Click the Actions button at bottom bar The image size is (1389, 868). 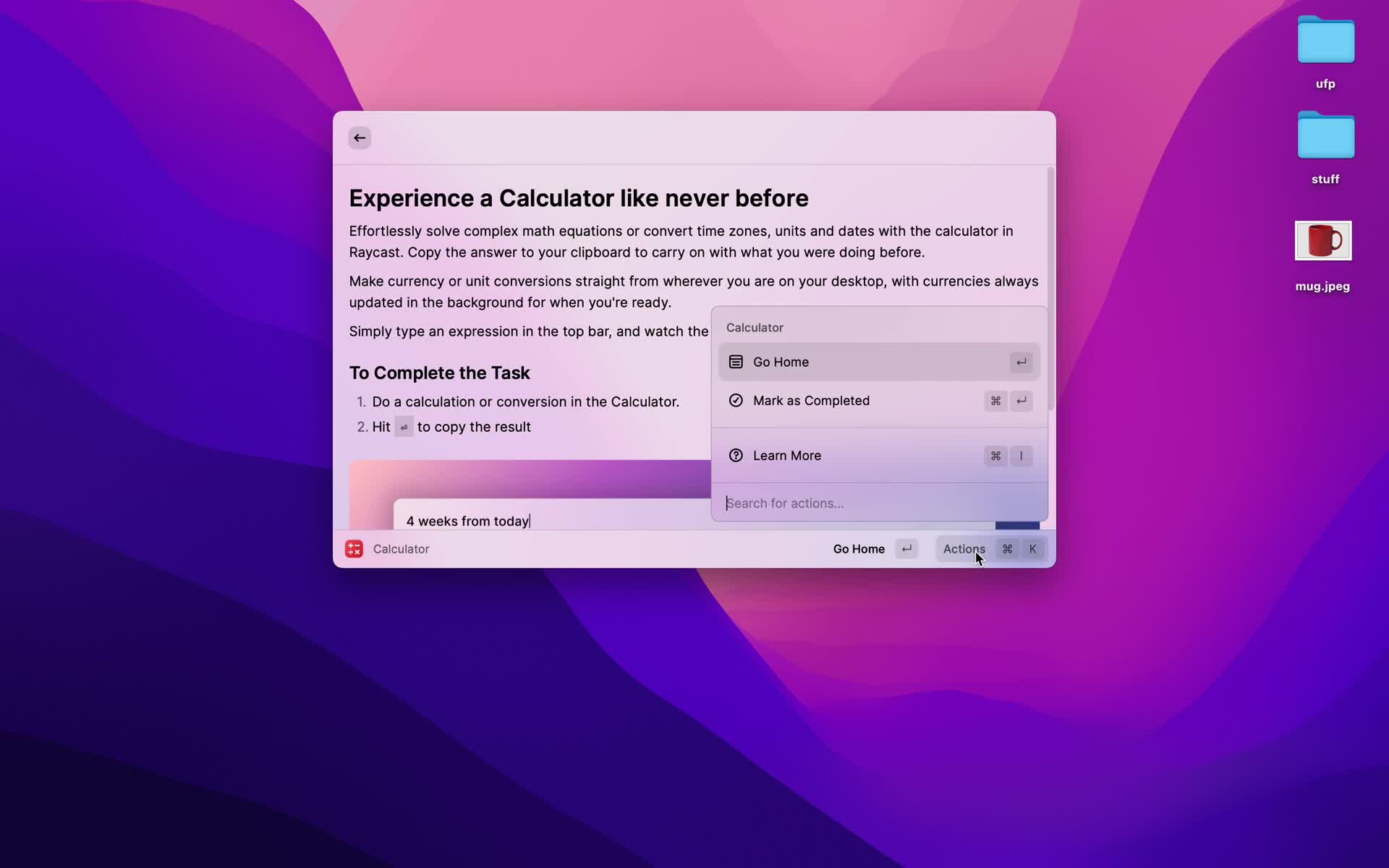pyautogui.click(x=964, y=548)
